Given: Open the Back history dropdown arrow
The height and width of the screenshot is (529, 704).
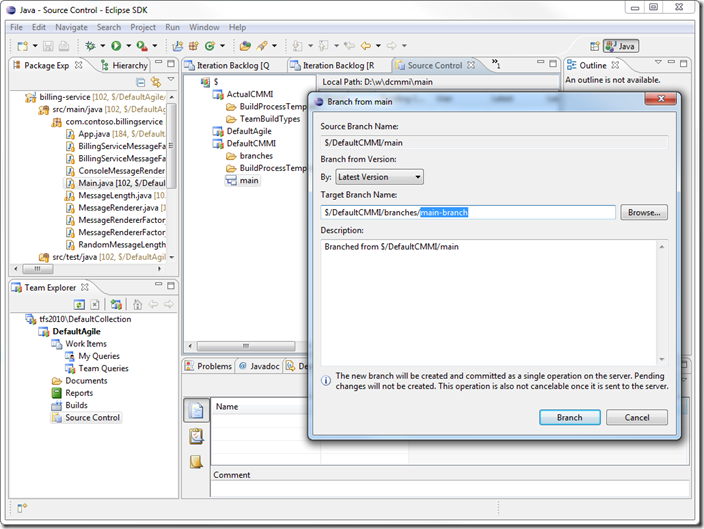Looking at the screenshot, I should point(378,46).
